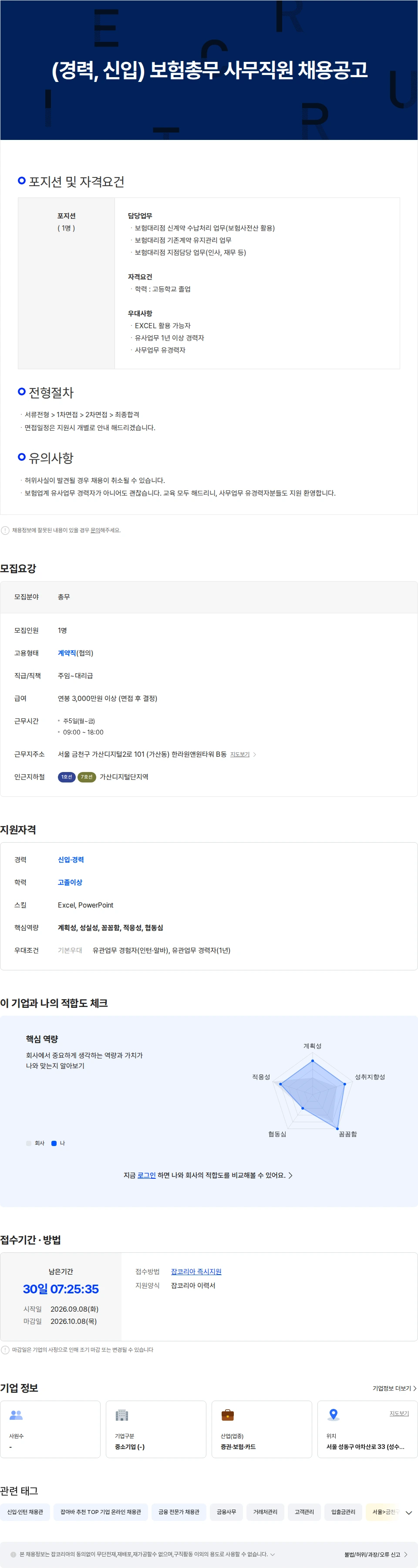
Task: Click the grey 회사 legend marker
Action: (x=29, y=1143)
